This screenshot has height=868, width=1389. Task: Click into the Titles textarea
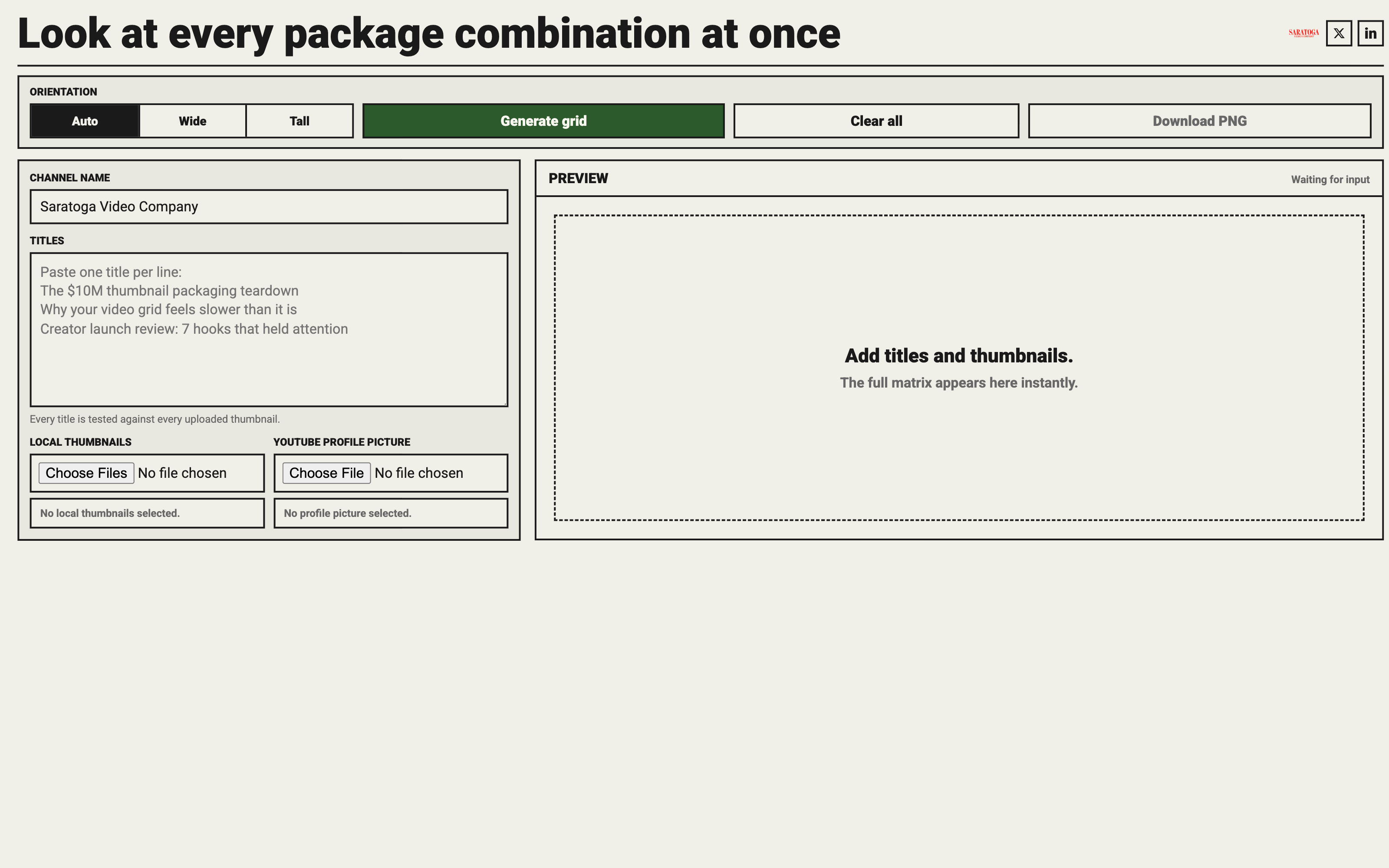pyautogui.click(x=269, y=329)
